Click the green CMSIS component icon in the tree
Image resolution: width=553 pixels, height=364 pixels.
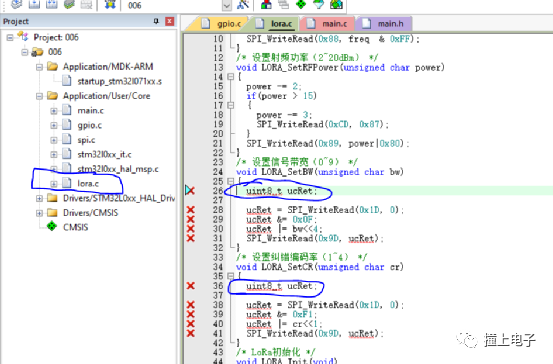pos(52,226)
